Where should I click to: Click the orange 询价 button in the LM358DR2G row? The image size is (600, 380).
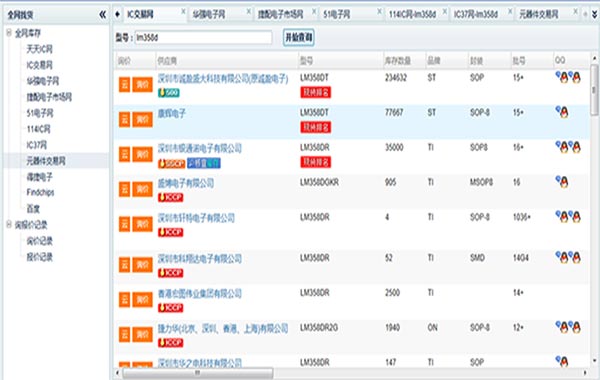(x=142, y=335)
